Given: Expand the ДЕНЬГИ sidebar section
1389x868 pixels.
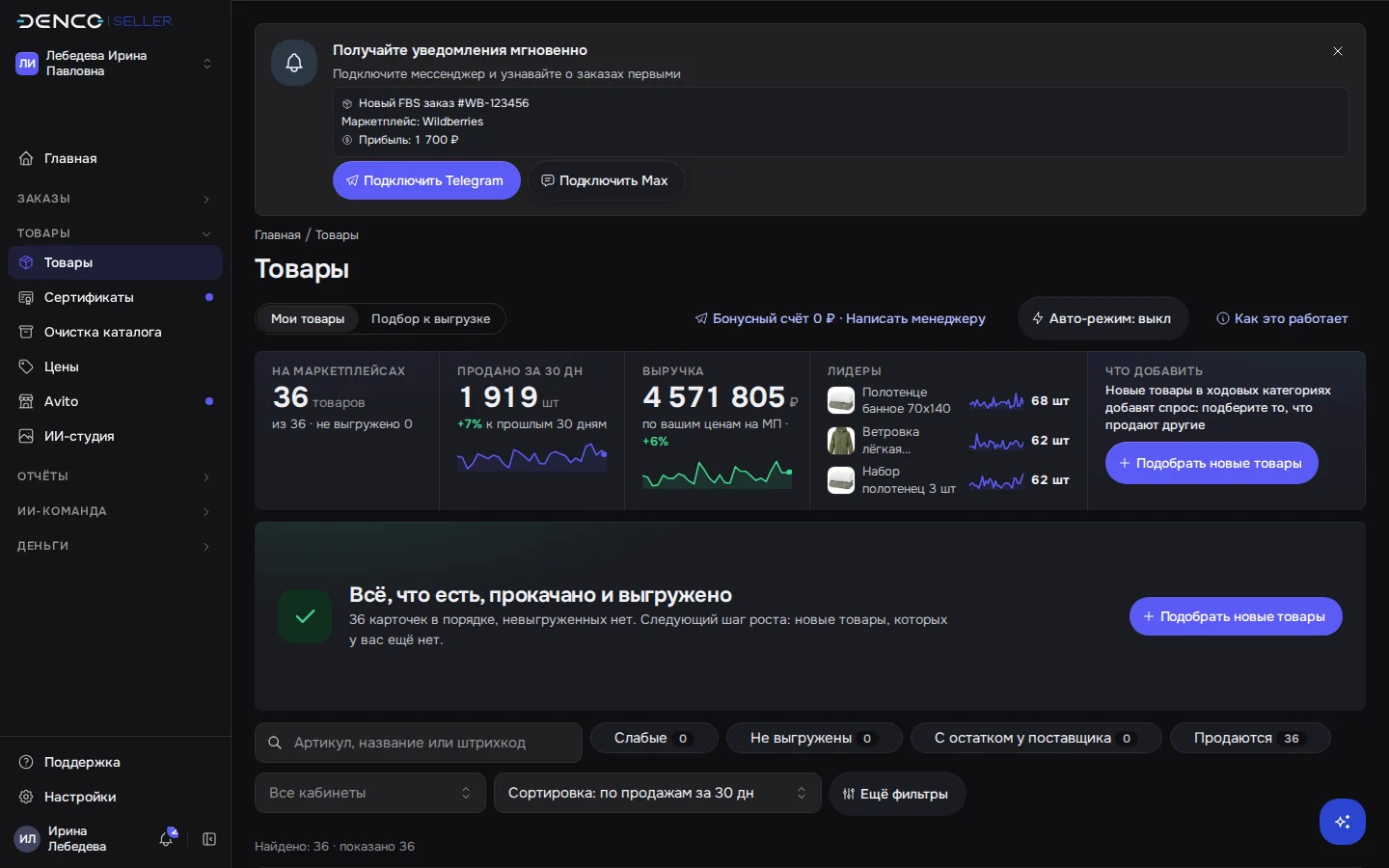Looking at the screenshot, I should click(115, 546).
